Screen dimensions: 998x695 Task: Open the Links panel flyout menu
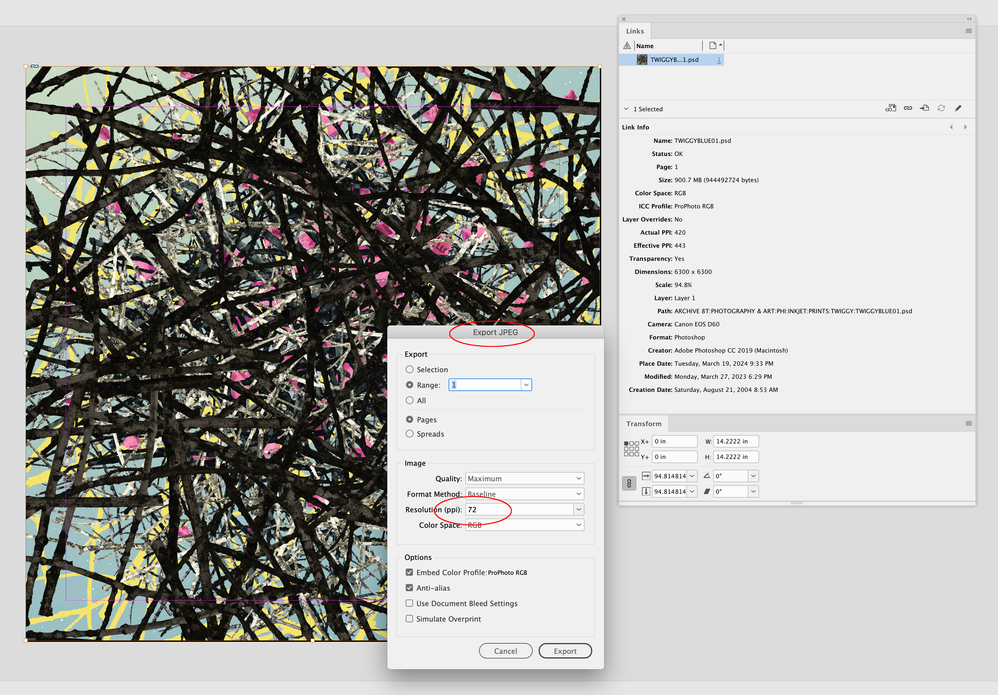click(x=969, y=31)
